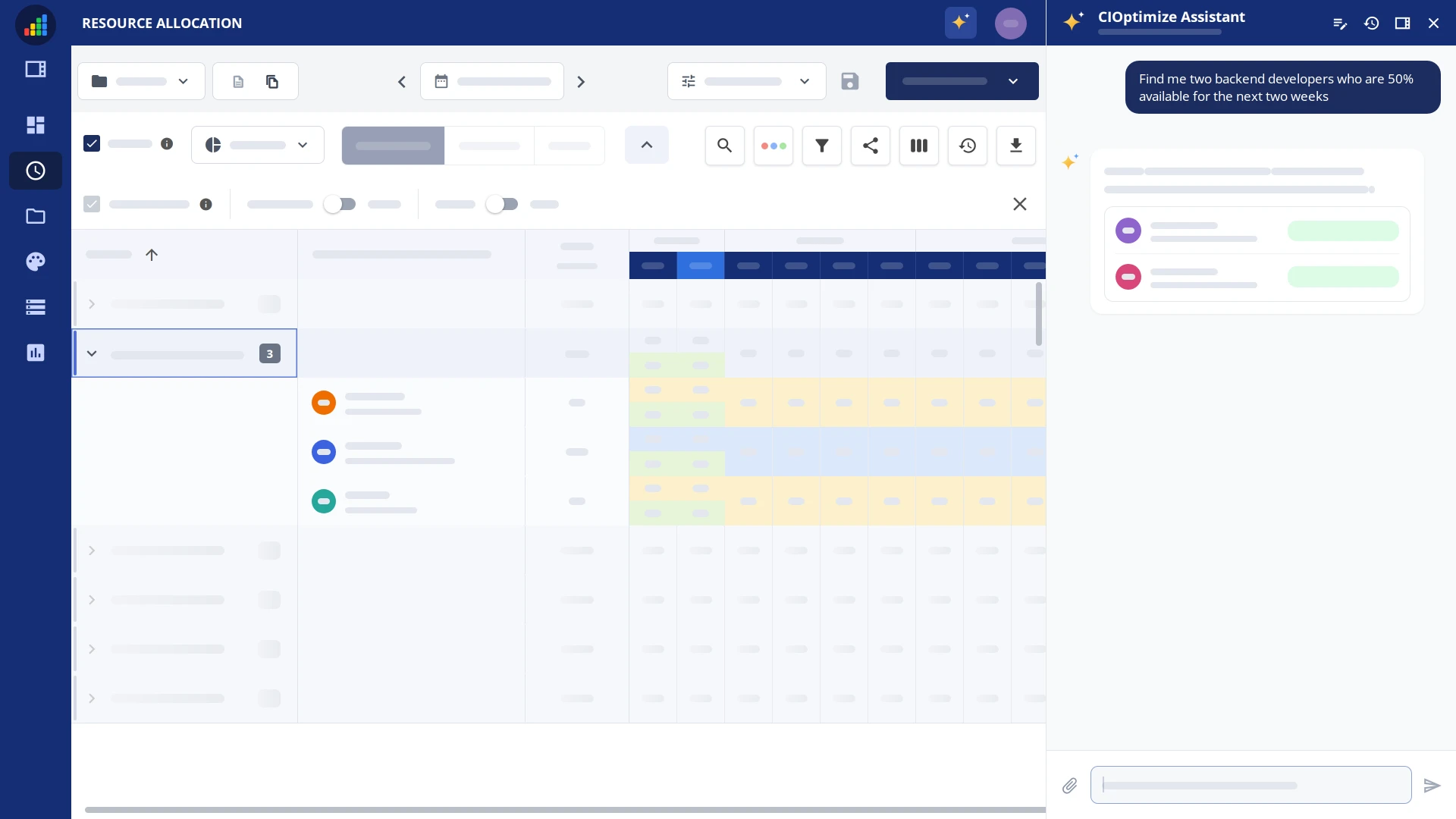Send message with arrow icon
The image size is (1456, 819).
click(x=1432, y=786)
